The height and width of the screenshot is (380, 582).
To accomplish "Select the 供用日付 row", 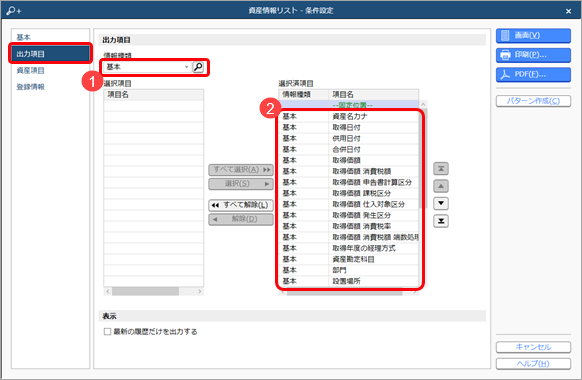I will click(x=349, y=138).
